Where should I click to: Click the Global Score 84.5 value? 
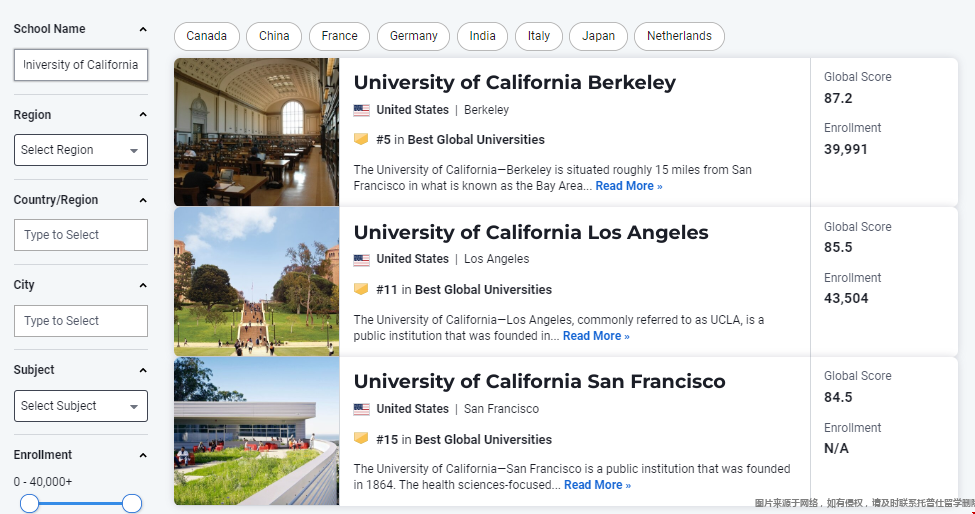click(x=838, y=397)
